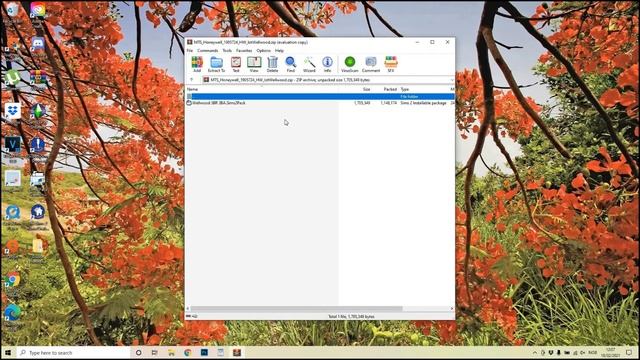Image resolution: width=640 pixels, height=360 pixels.
Task: Open File Explorer from taskbar
Action: [x=171, y=353]
